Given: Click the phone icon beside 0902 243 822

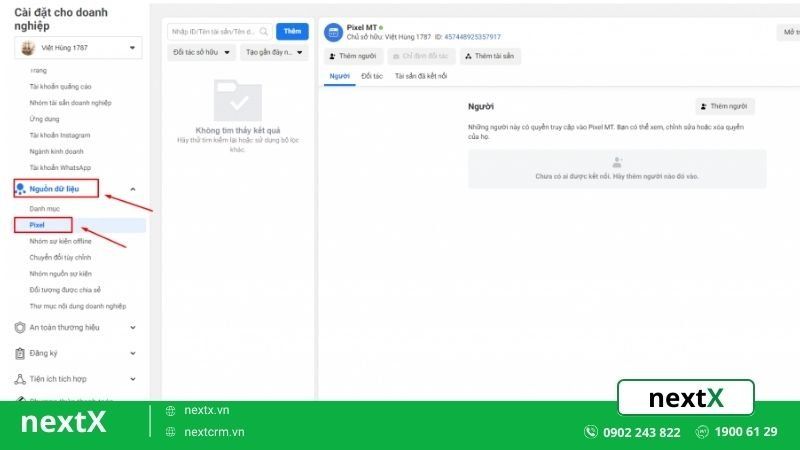Looking at the screenshot, I should click(x=590, y=432).
